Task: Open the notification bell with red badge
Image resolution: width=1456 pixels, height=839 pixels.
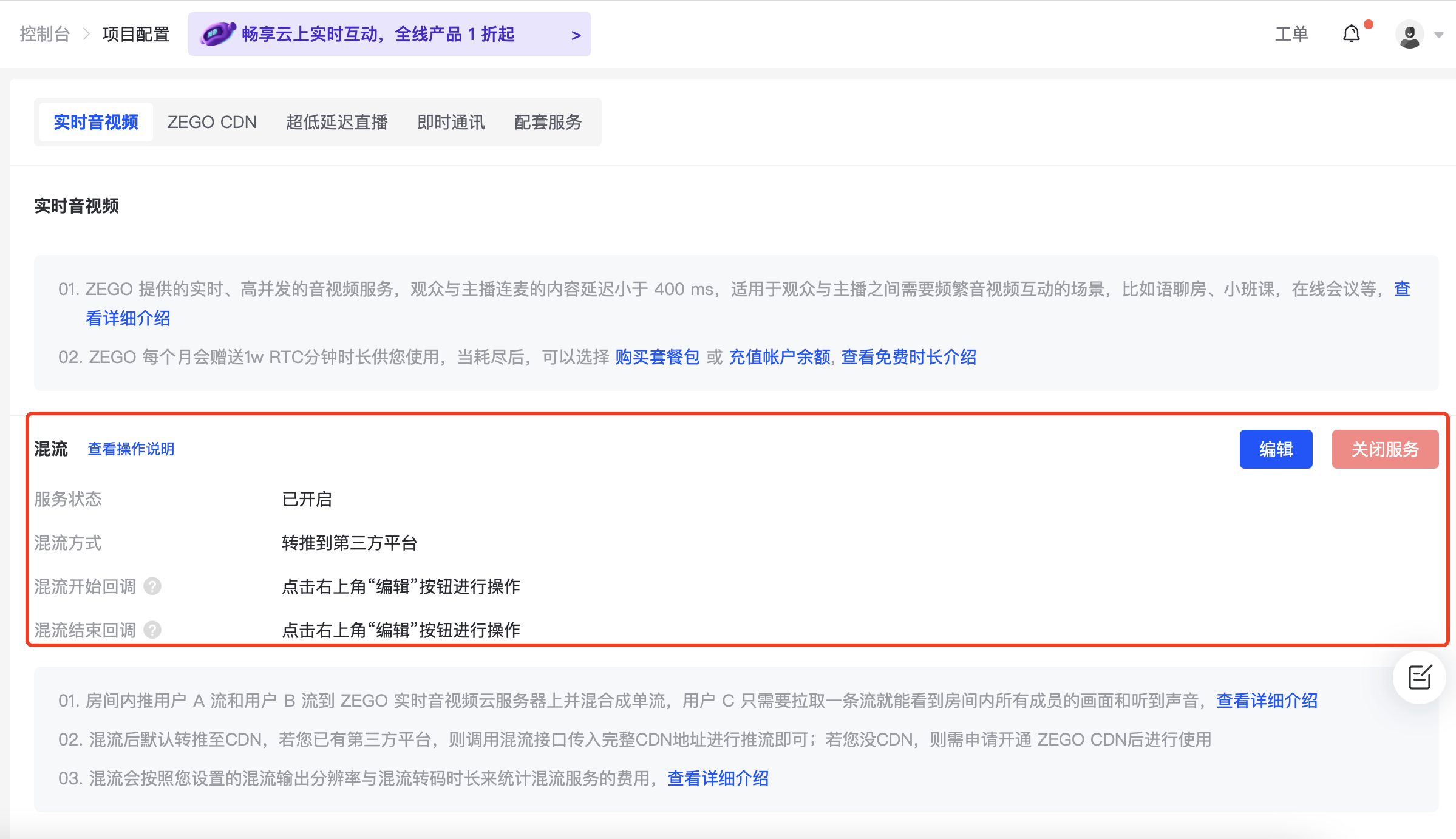Action: point(1351,34)
